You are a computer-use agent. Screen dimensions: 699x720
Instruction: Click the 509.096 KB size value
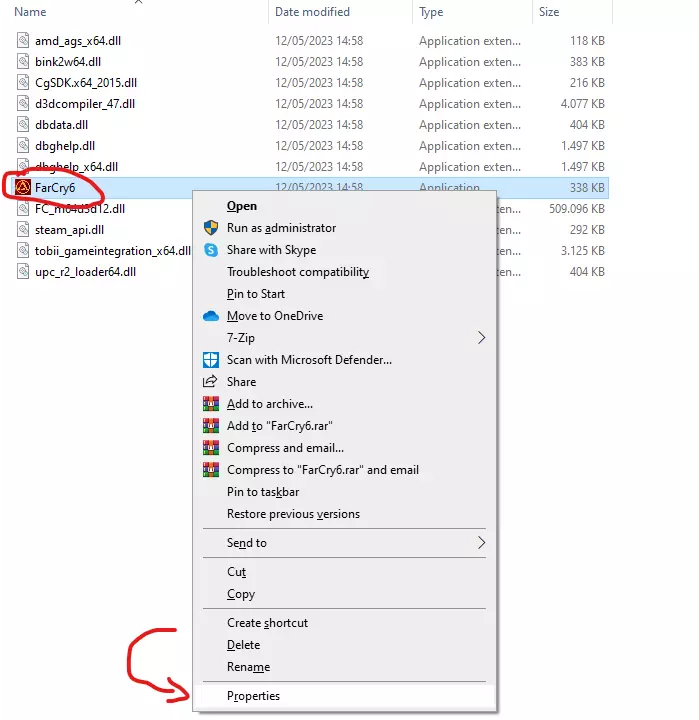click(x=577, y=208)
